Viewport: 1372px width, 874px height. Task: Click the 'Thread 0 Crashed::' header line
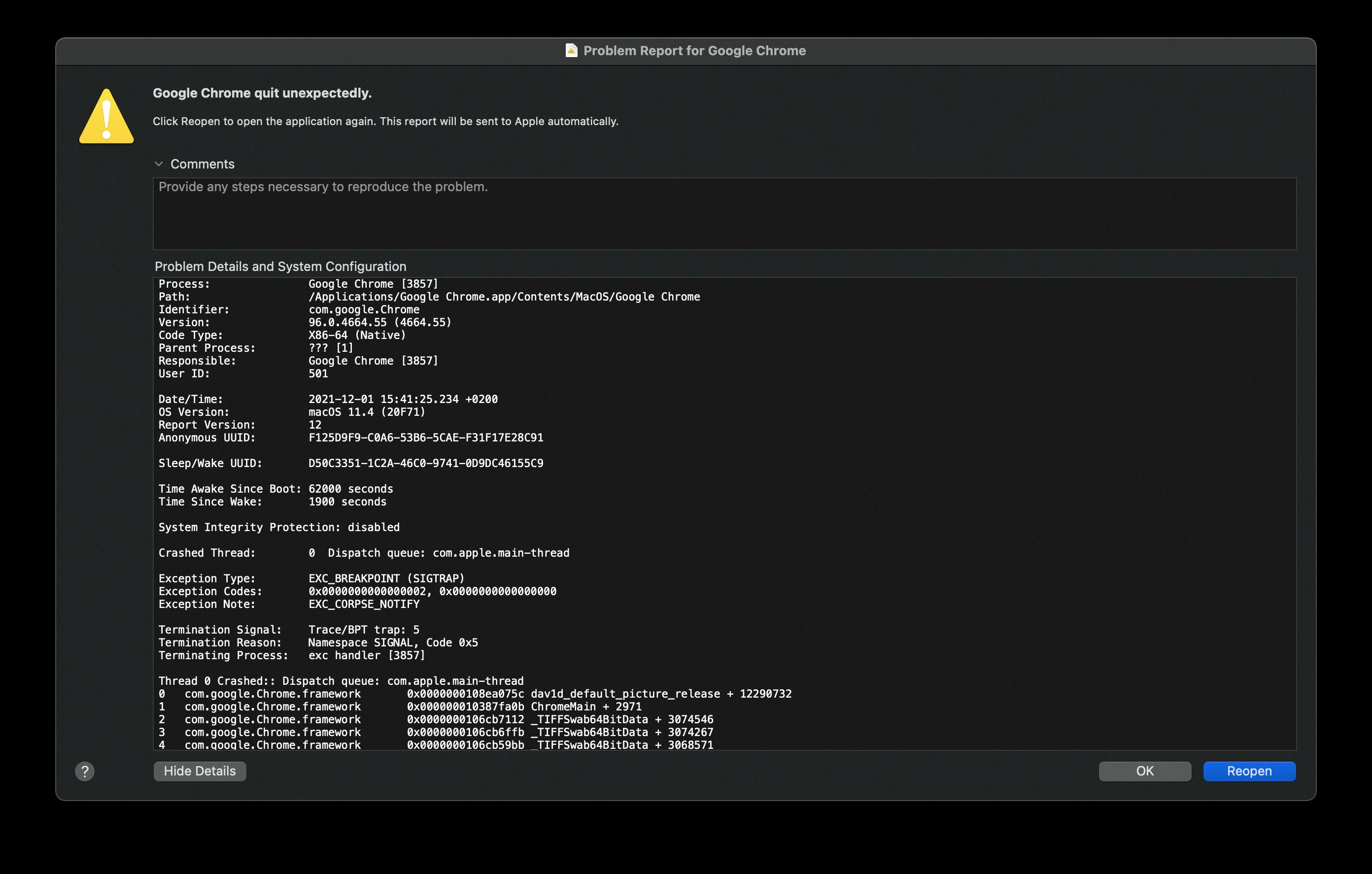coord(341,681)
